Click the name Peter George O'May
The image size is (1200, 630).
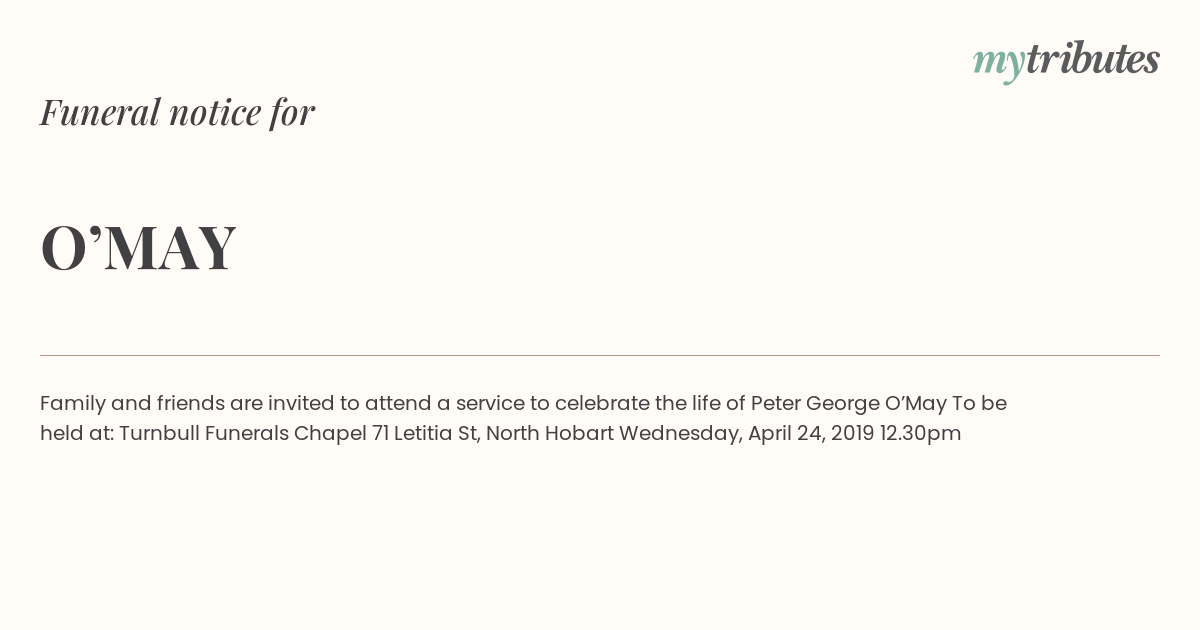click(848, 404)
